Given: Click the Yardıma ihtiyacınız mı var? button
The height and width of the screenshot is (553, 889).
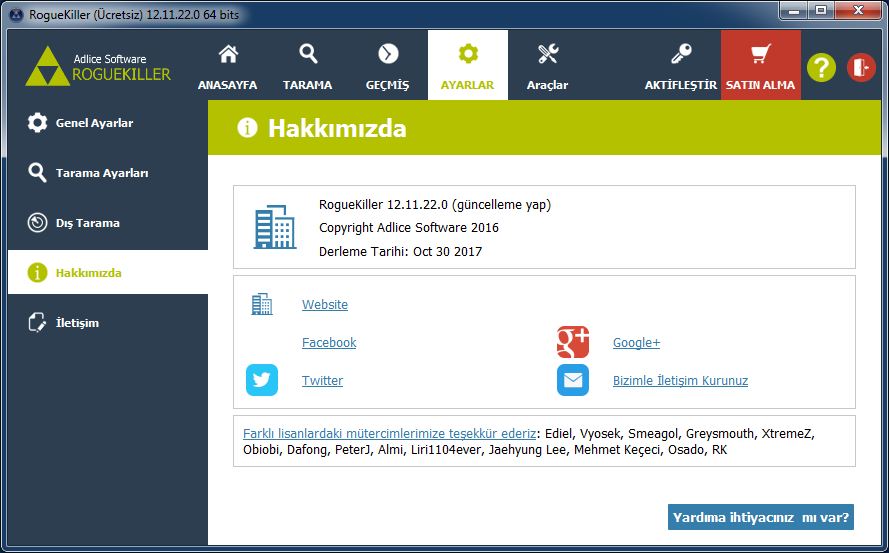Looking at the screenshot, I should click(760, 517).
